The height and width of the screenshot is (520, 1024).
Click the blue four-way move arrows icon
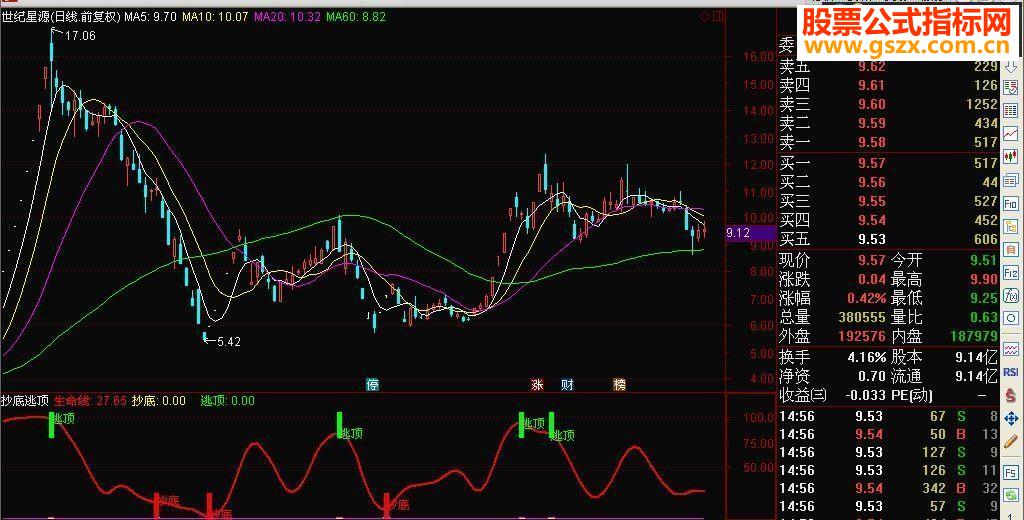1011,418
